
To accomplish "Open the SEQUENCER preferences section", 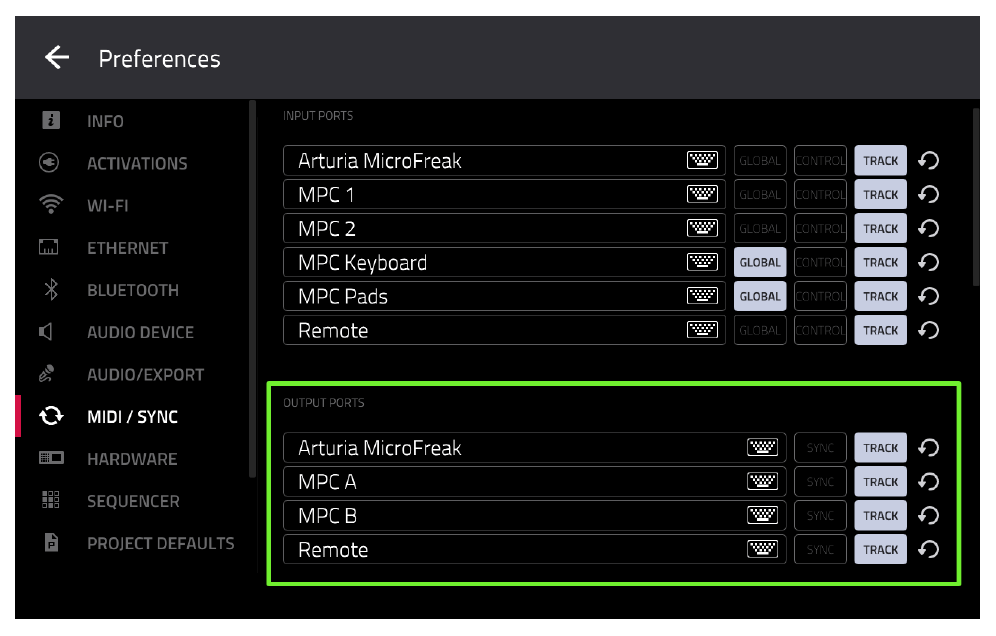I will pos(109,501).
